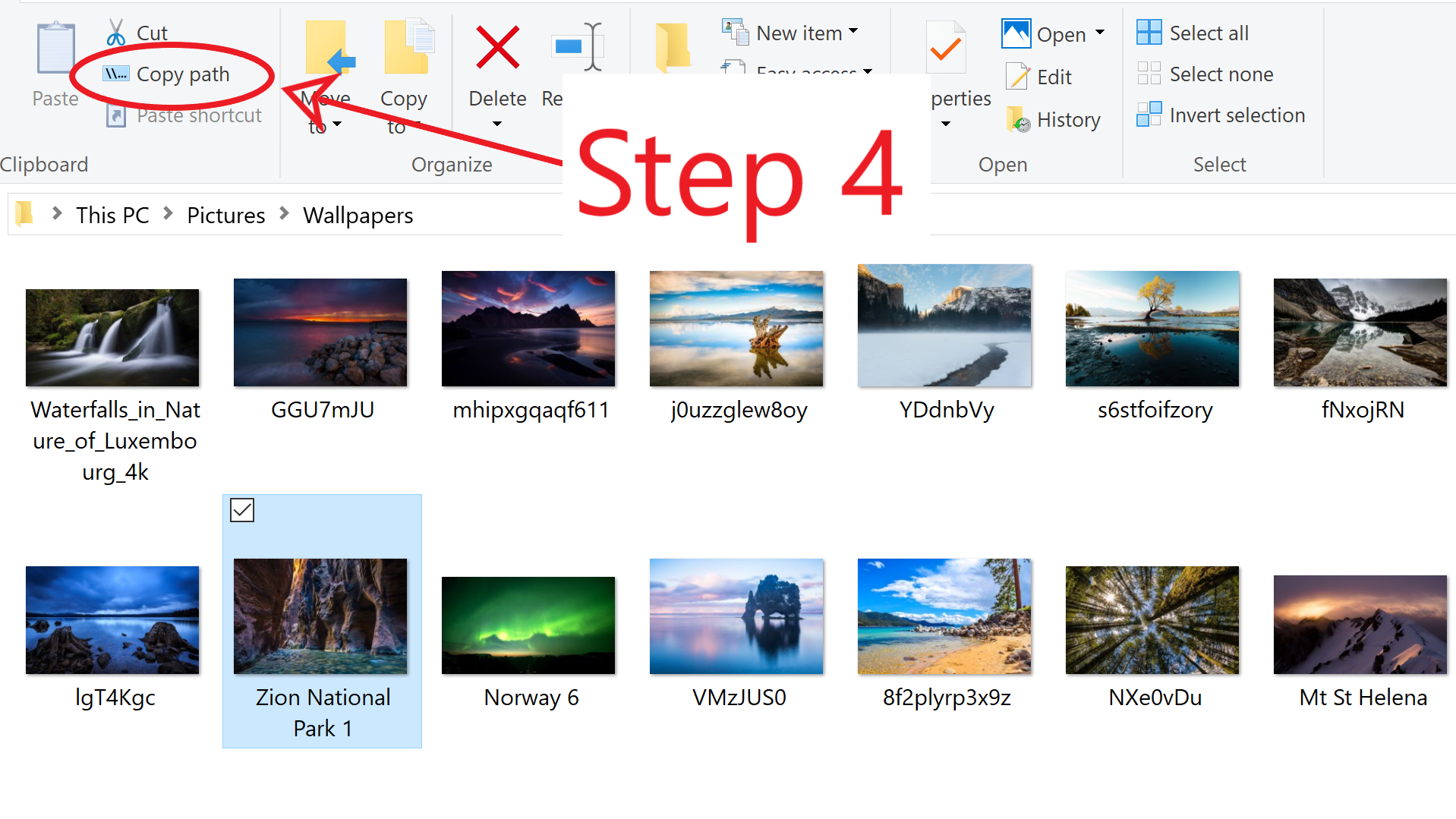Screen dimensions: 1456x819
Task: Select the s6stfoifzory image thumbnail
Action: 1152,329
